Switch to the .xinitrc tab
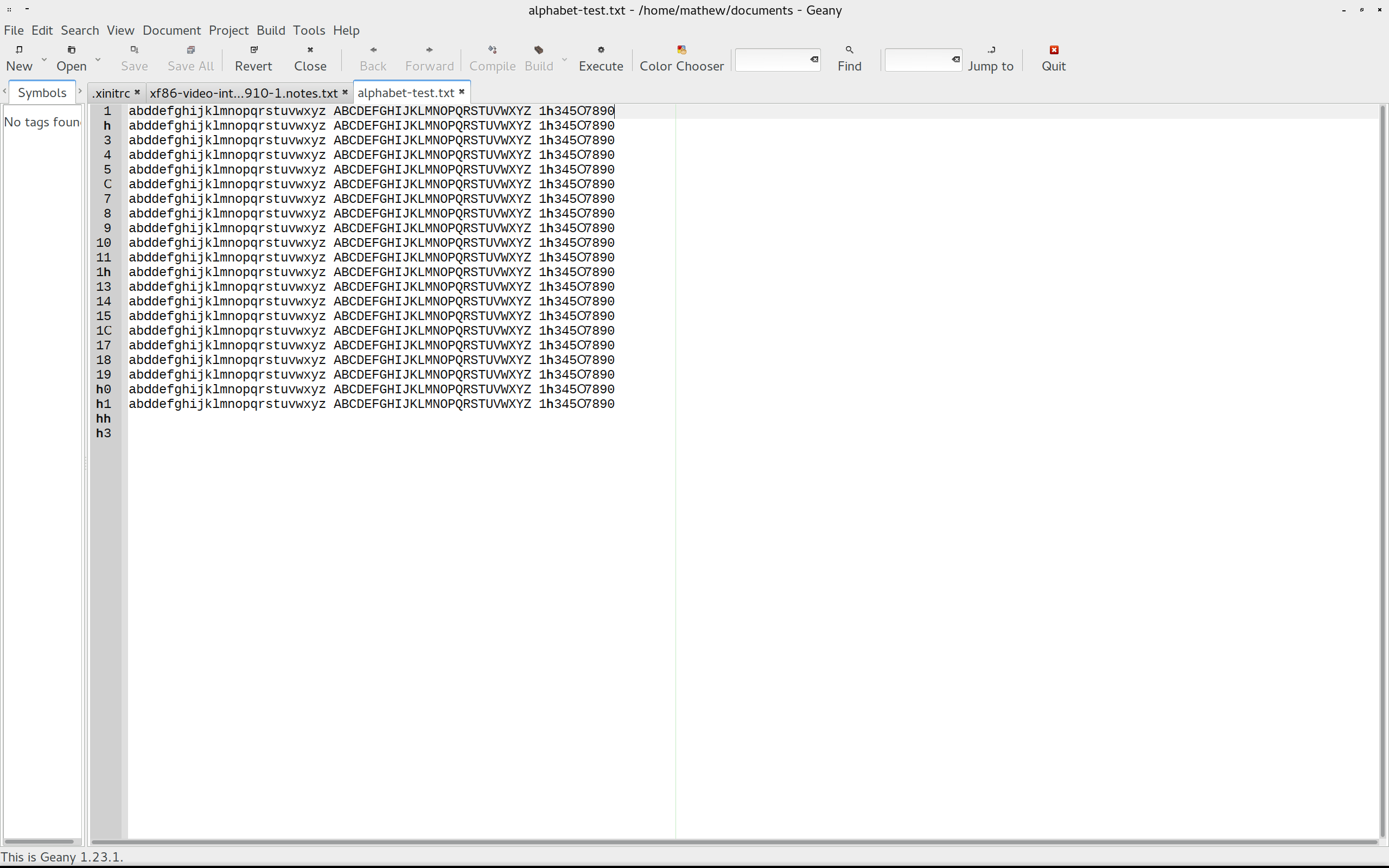Viewport: 1389px width, 868px height. tap(111, 93)
